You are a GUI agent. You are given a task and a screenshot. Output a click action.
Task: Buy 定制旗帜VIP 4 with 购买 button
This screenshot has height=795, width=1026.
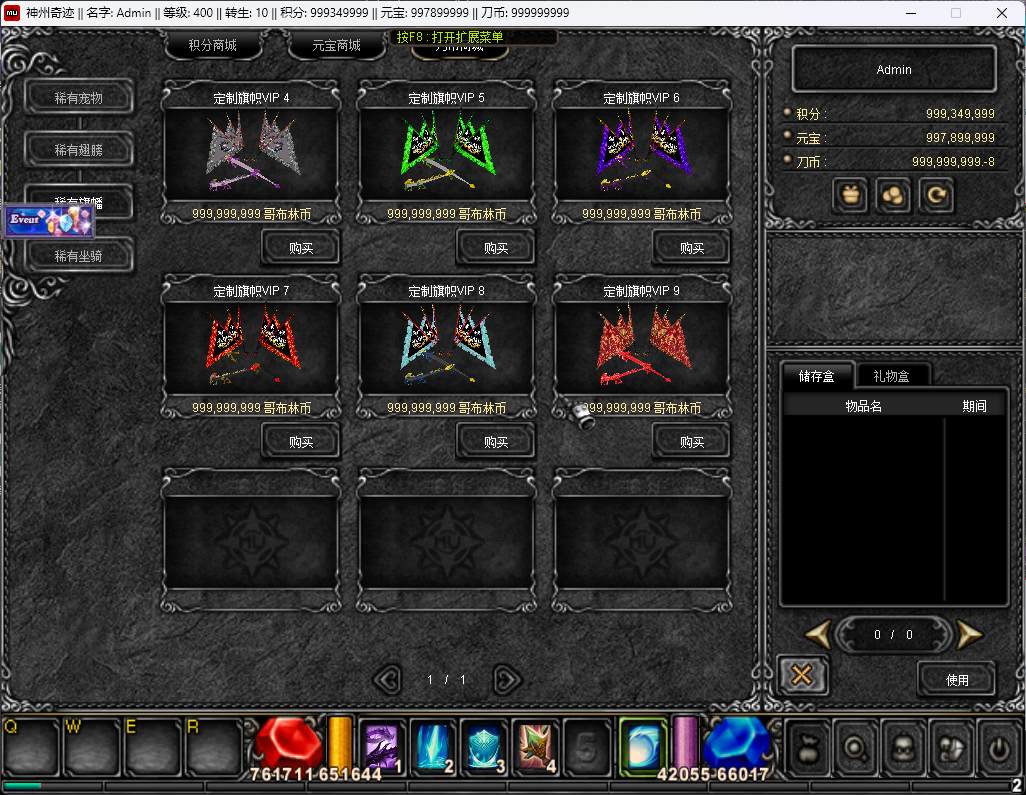[300, 248]
